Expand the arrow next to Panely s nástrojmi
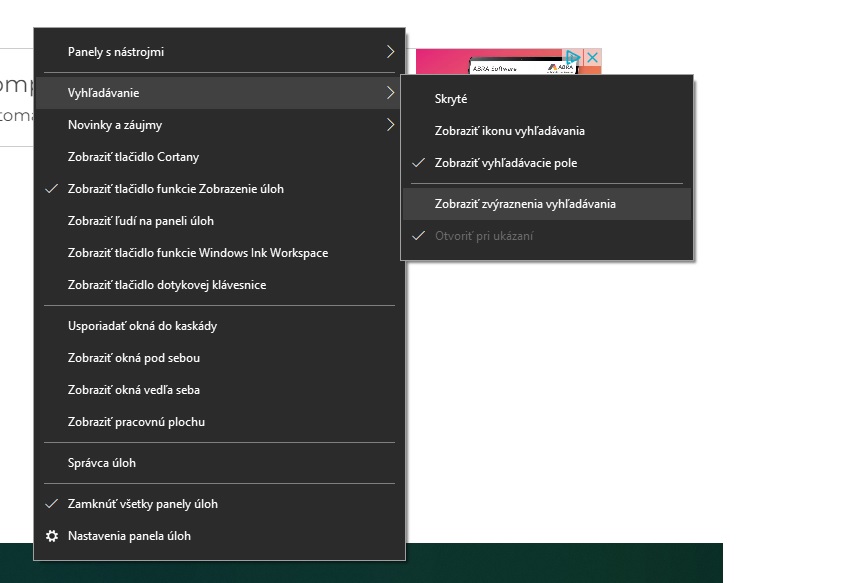This screenshot has height=583, width=865. point(391,52)
